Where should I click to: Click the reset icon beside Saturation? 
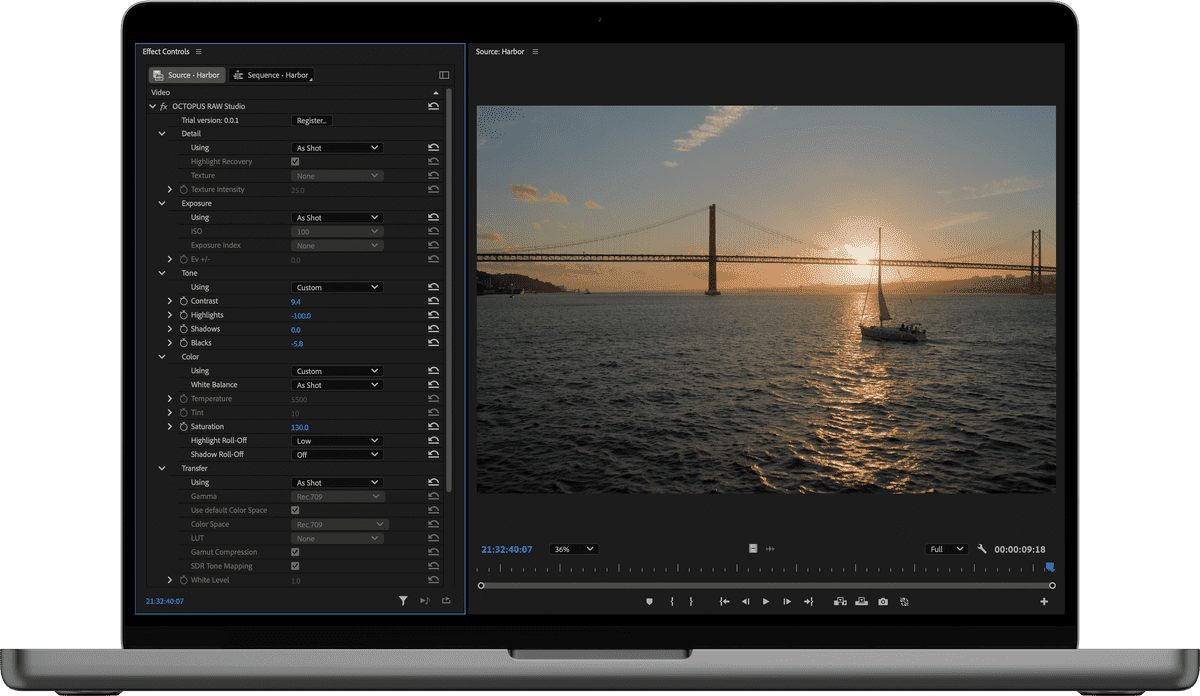[x=433, y=426]
